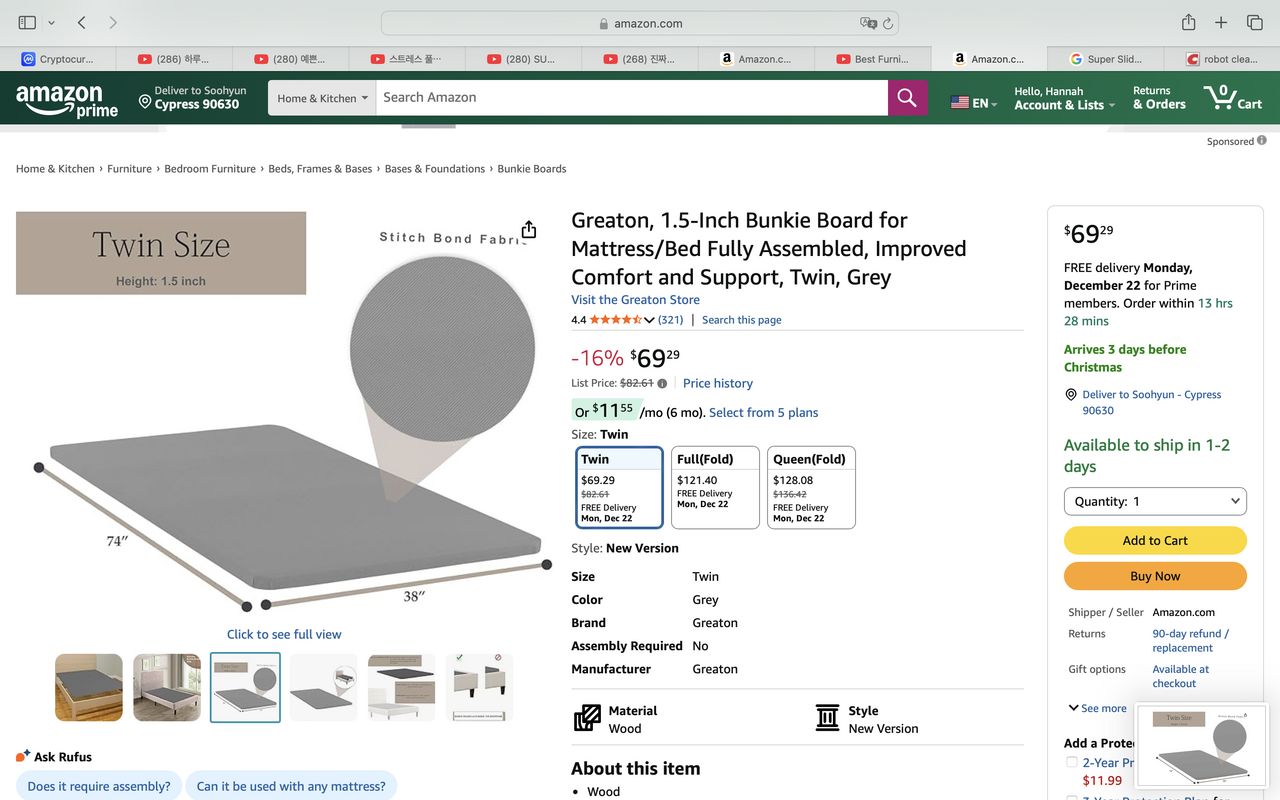Click the share icon on product image
Image resolution: width=1280 pixels, height=800 pixels.
coord(529,230)
